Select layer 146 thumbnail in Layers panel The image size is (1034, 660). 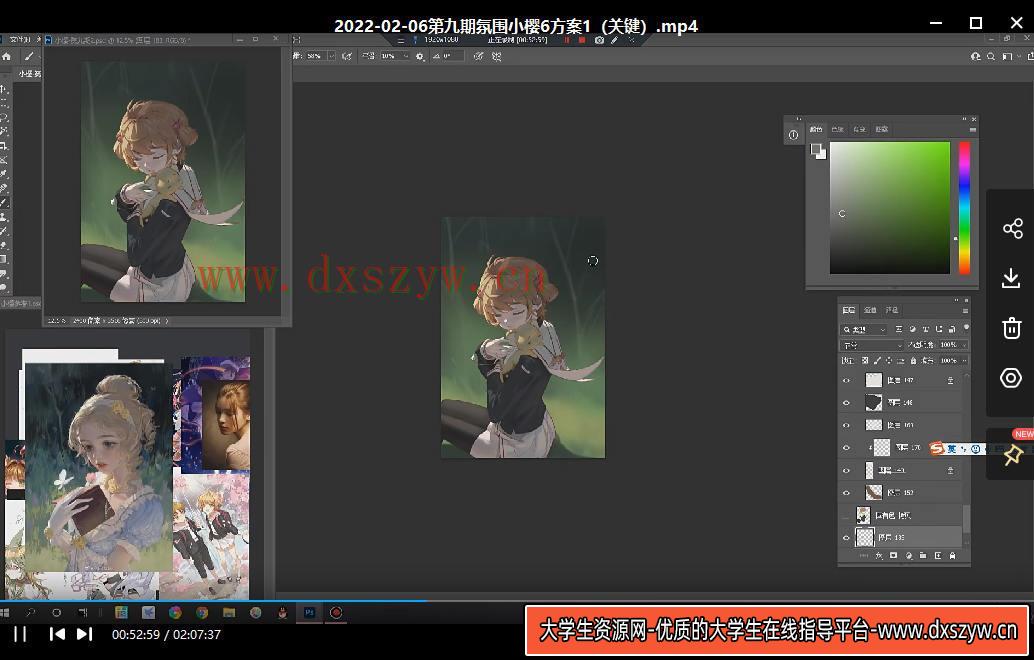tap(874, 403)
